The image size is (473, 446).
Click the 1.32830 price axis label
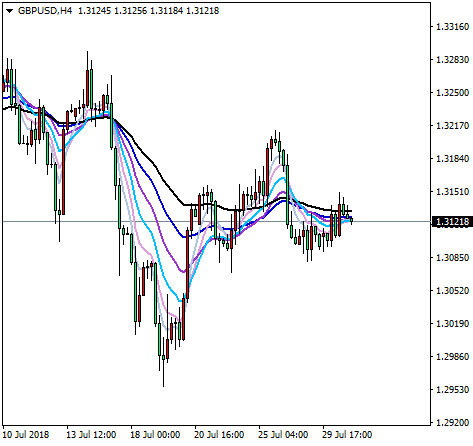452,60
